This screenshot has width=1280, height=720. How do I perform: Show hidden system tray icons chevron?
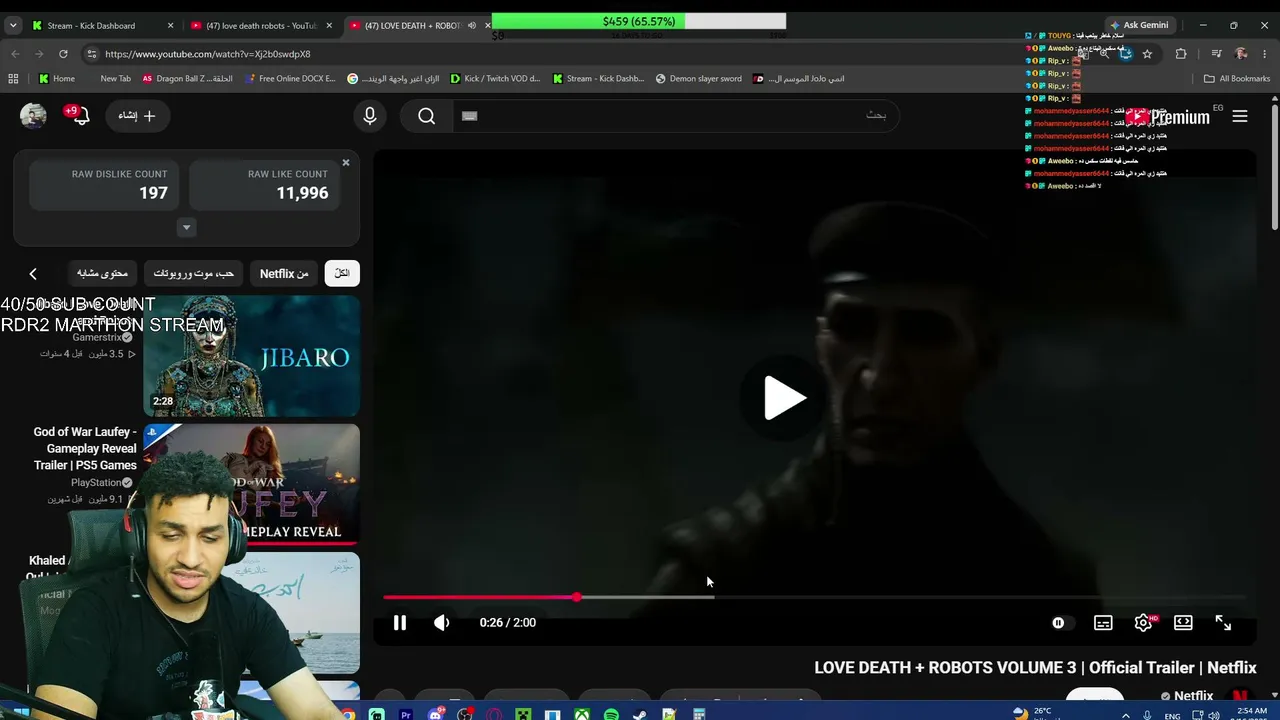[x=1126, y=715]
